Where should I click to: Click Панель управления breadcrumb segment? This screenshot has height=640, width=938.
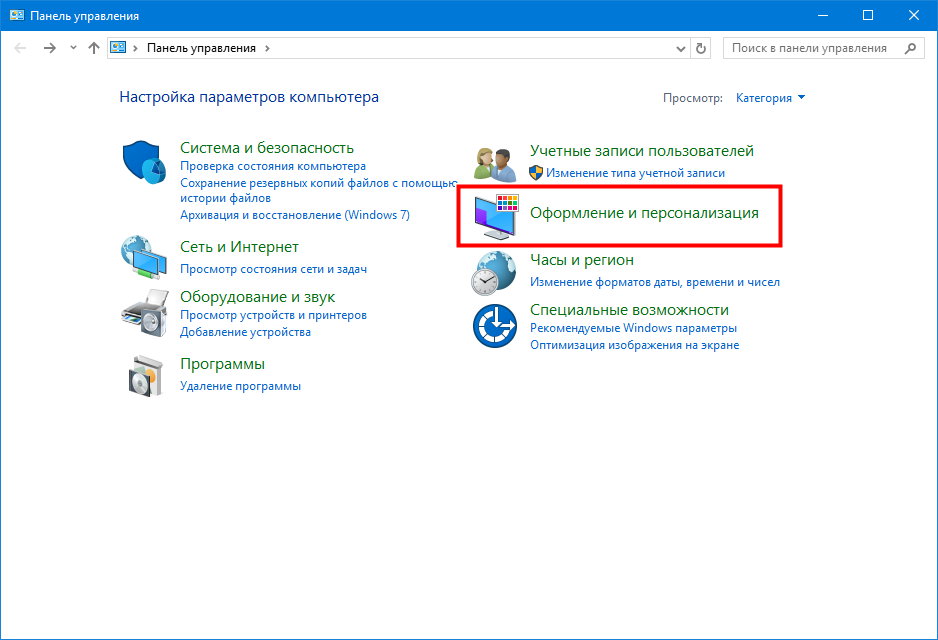coord(201,48)
